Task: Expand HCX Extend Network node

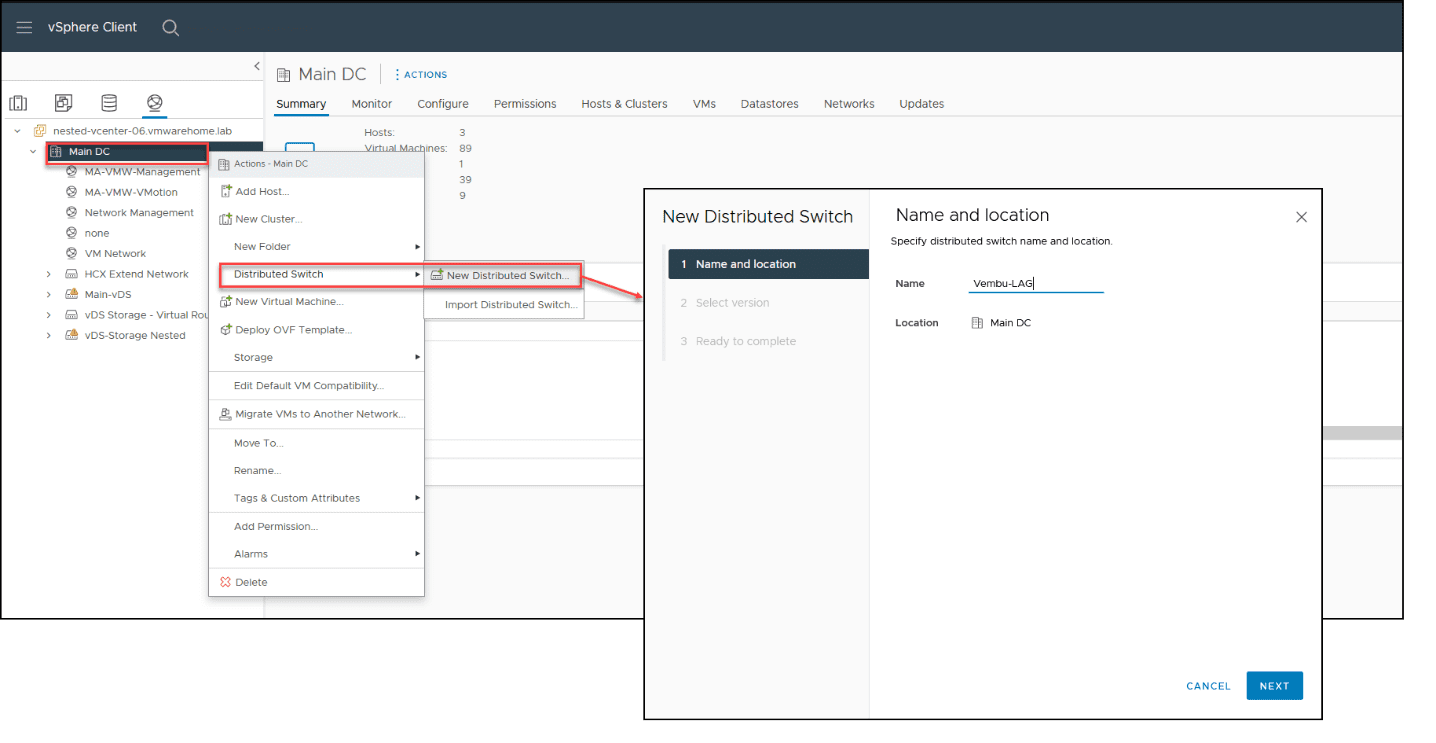Action: point(48,274)
